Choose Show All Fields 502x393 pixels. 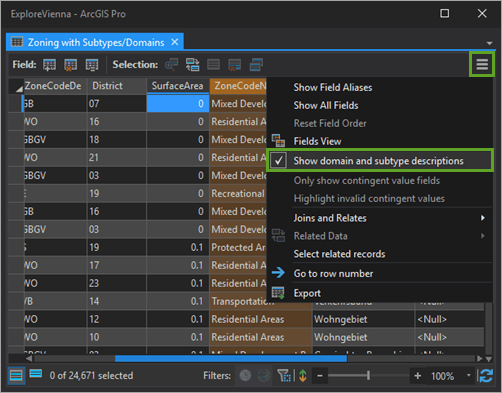click(326, 105)
